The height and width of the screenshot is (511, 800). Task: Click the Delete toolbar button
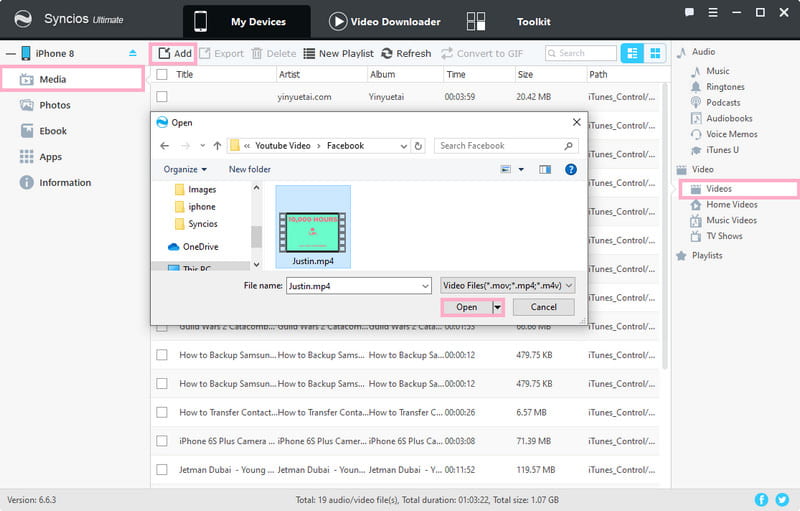pos(274,54)
